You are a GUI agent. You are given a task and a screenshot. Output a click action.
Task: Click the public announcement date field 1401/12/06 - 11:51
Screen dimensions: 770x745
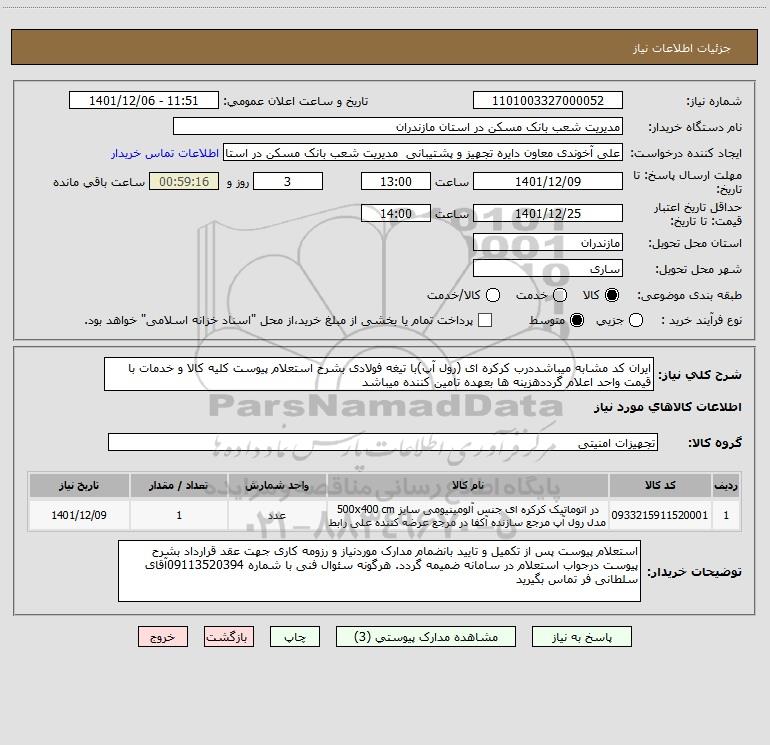143,101
